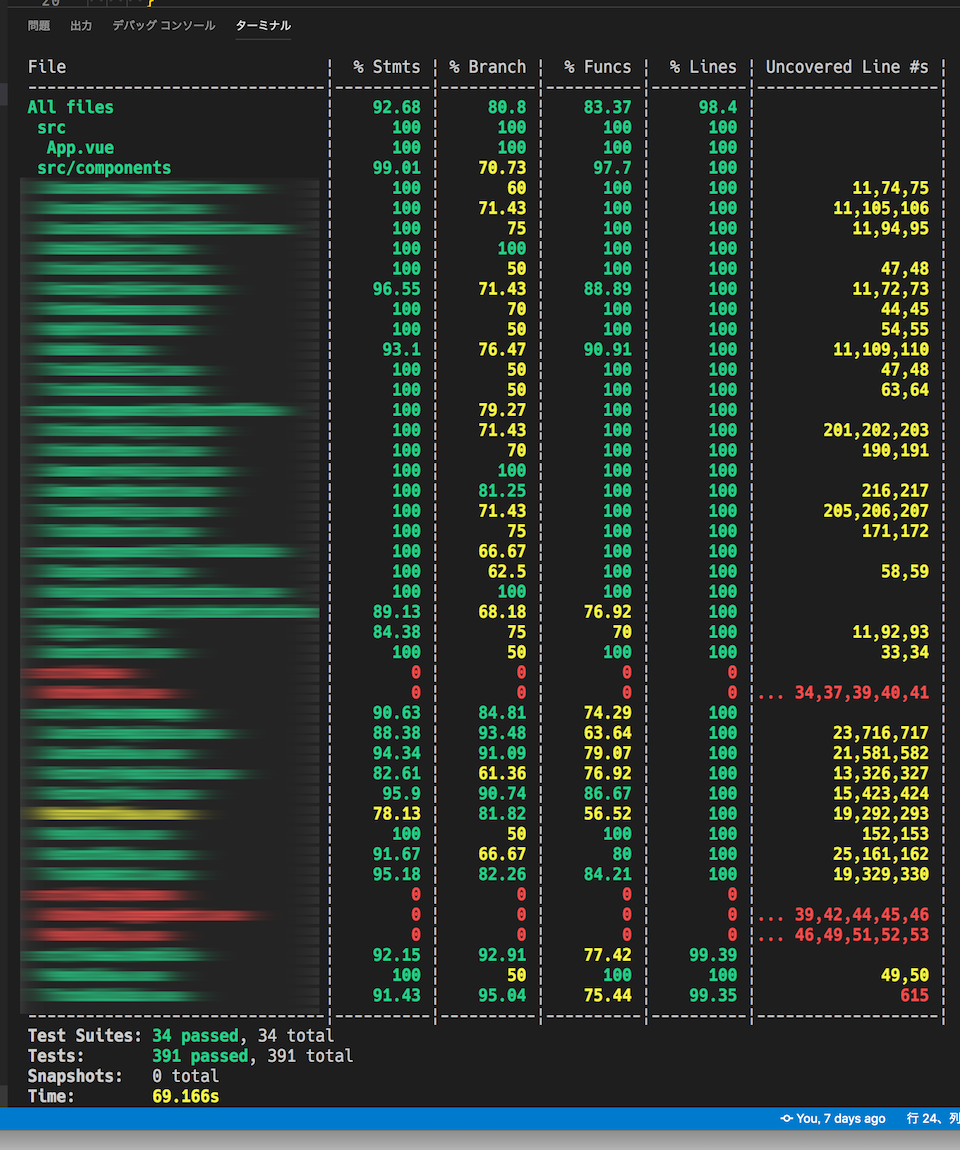960x1150 pixels.
Task: Click the git blame commit icon in status bar
Action: (x=786, y=1118)
